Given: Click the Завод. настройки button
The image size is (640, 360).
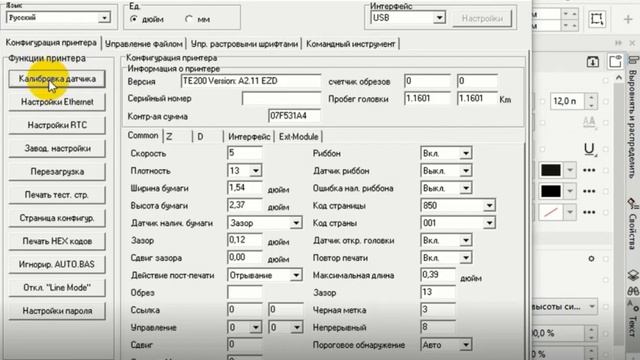Looking at the screenshot, I should [x=57, y=149].
